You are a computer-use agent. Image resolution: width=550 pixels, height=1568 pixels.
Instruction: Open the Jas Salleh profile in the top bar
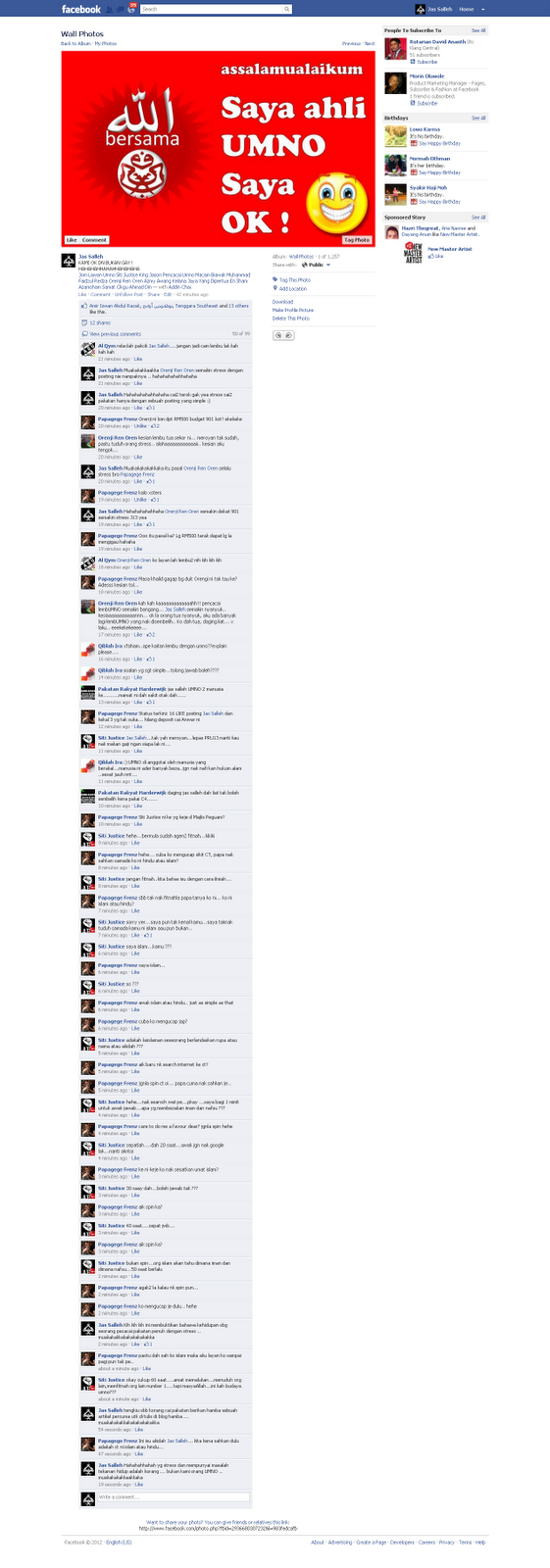(x=432, y=9)
